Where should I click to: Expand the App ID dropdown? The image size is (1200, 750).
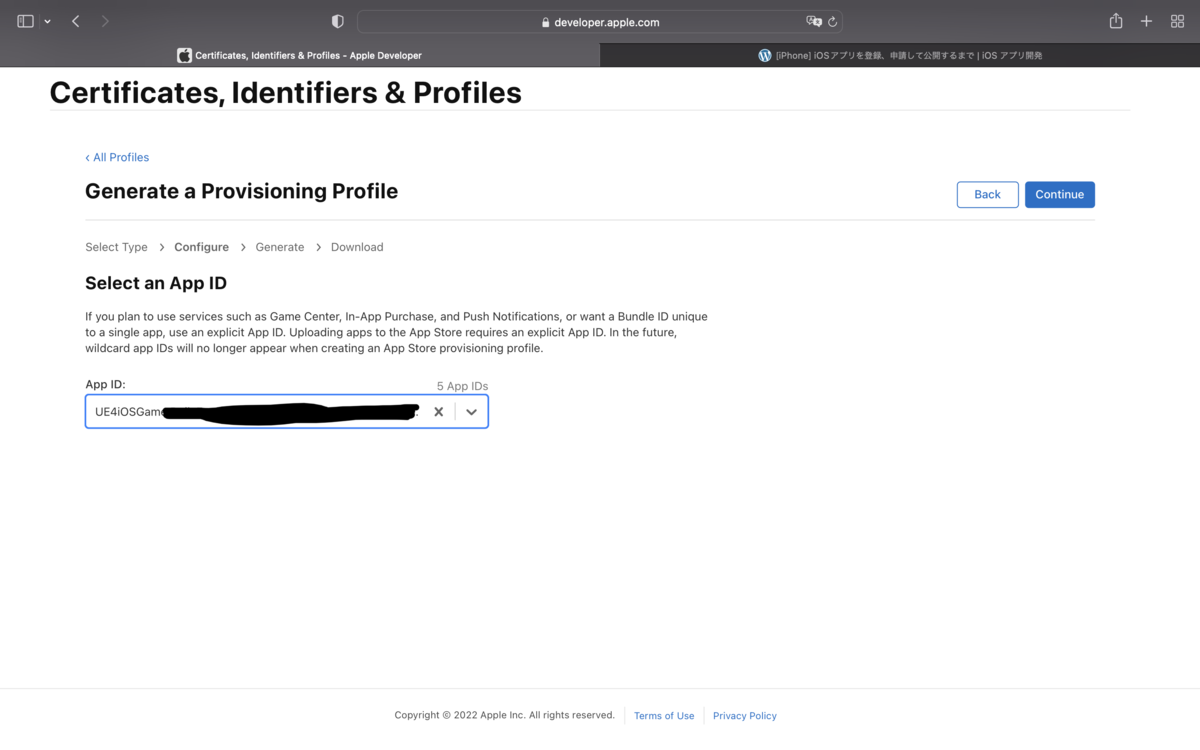(471, 412)
